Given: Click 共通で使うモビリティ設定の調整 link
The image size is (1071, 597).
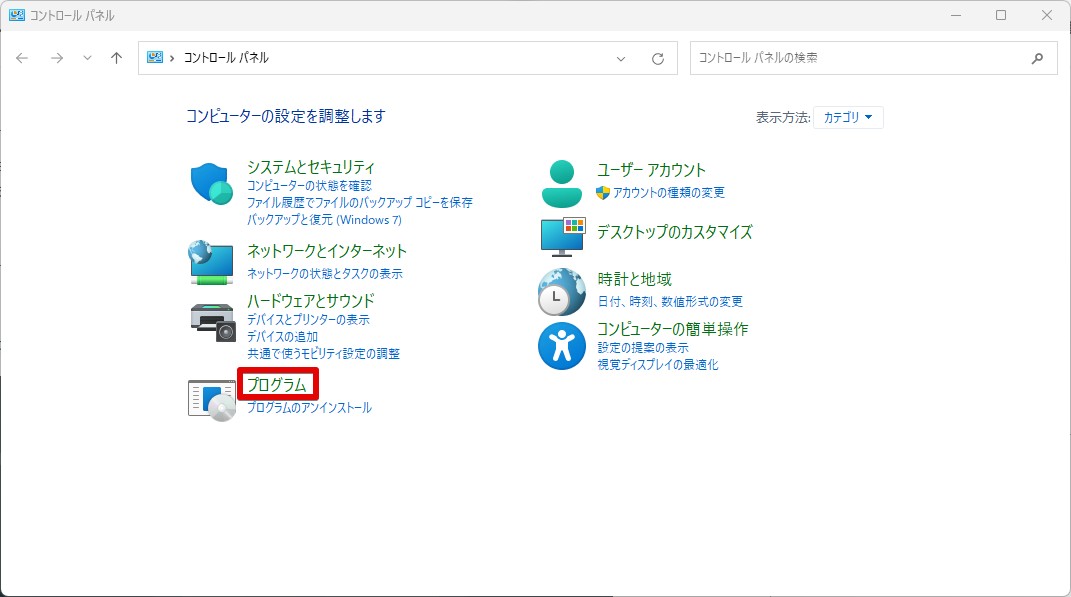Looking at the screenshot, I should 324,354.
